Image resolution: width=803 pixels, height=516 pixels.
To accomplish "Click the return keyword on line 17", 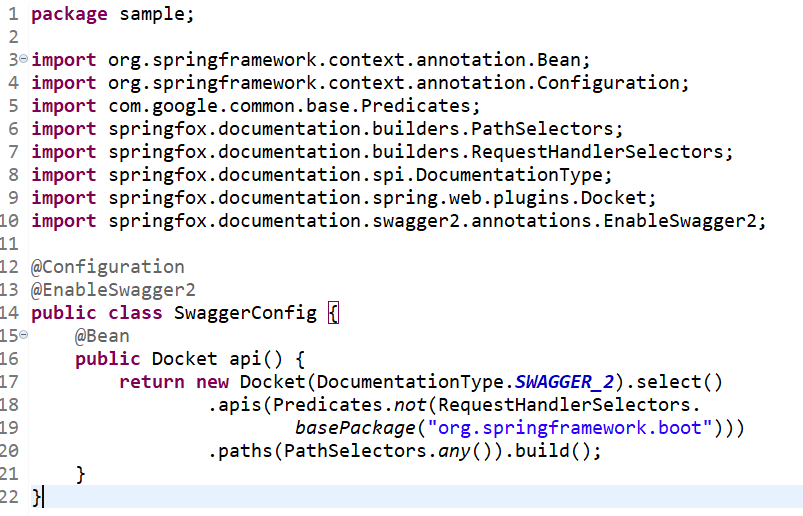I will click(152, 382).
